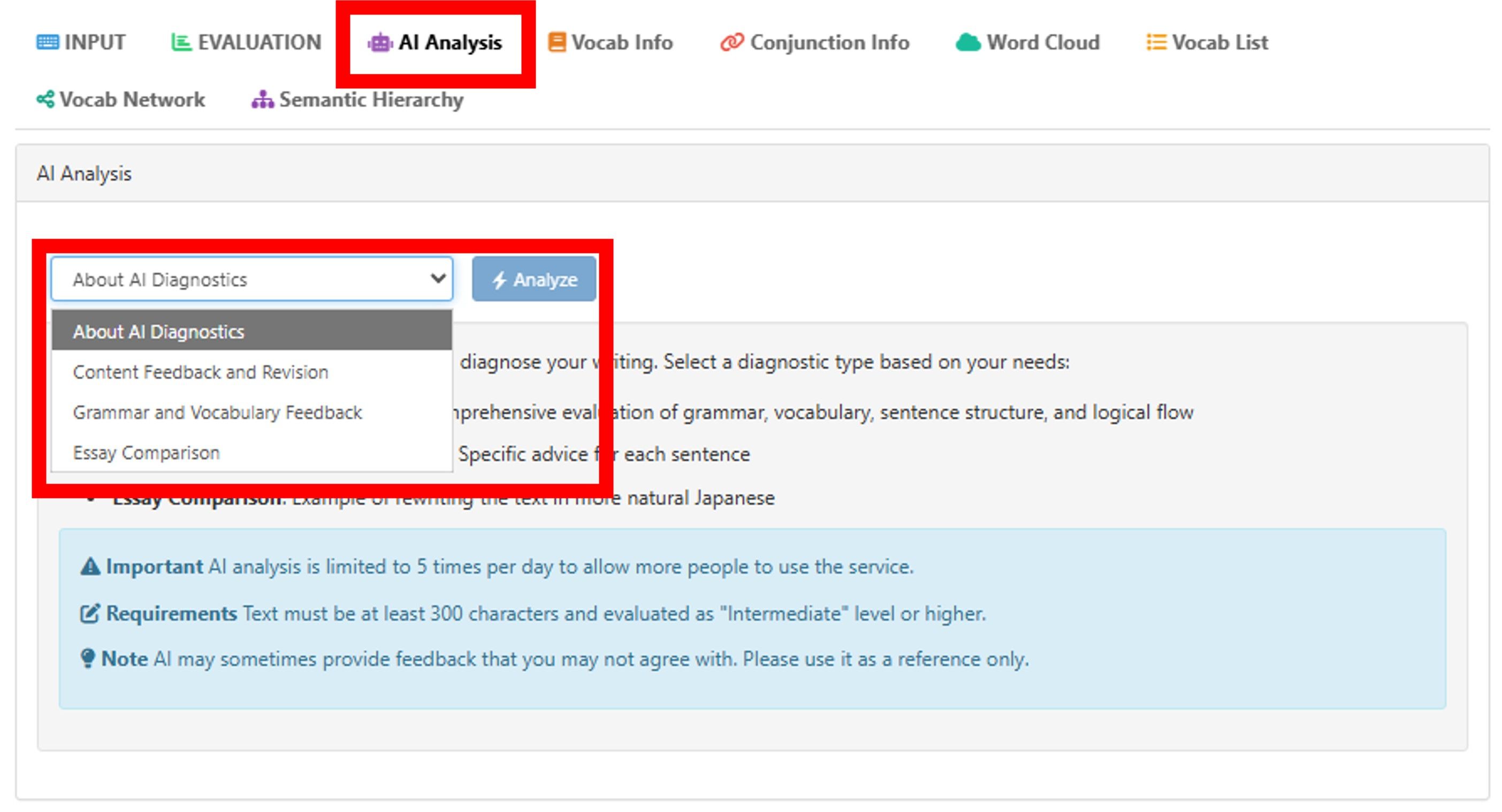This screenshot has height=812, width=1502.
Task: Click the share-nodes icon for Vocab Network
Action: tap(45, 99)
